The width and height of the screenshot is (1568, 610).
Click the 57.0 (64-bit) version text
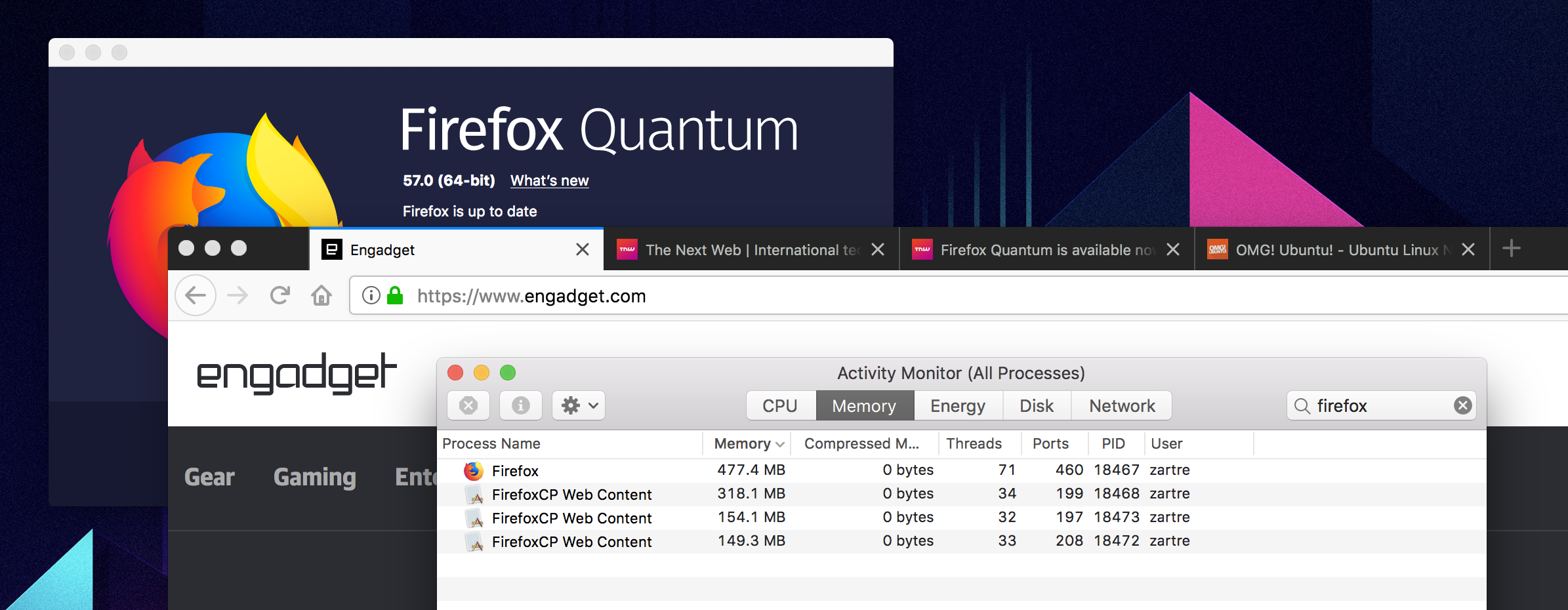click(449, 180)
